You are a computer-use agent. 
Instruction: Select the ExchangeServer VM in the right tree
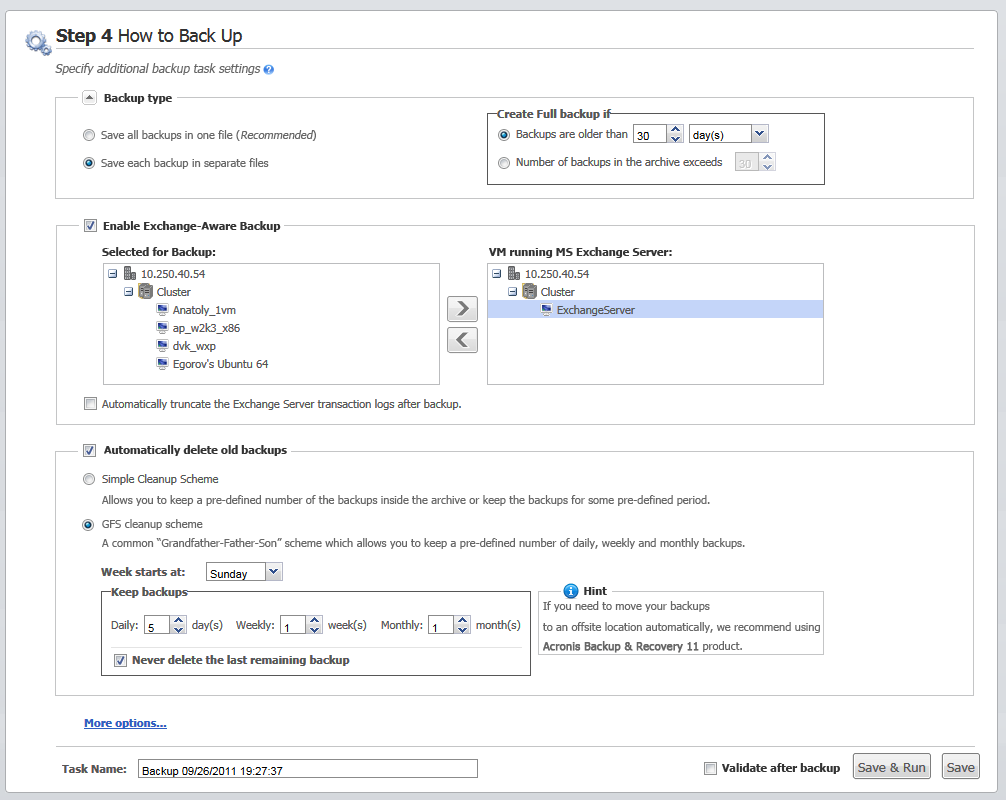tap(595, 310)
